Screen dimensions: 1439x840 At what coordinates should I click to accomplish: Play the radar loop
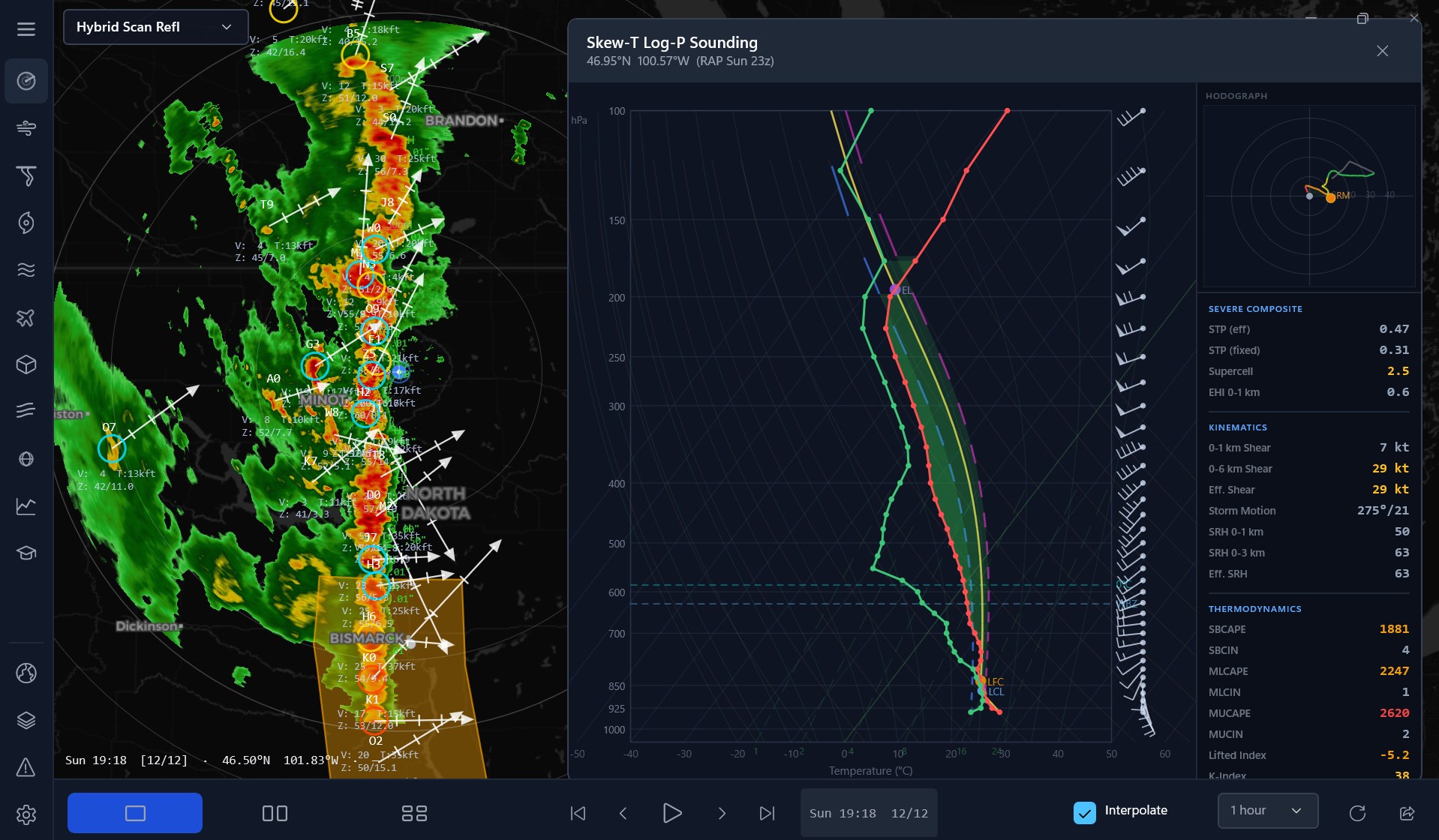coord(672,813)
